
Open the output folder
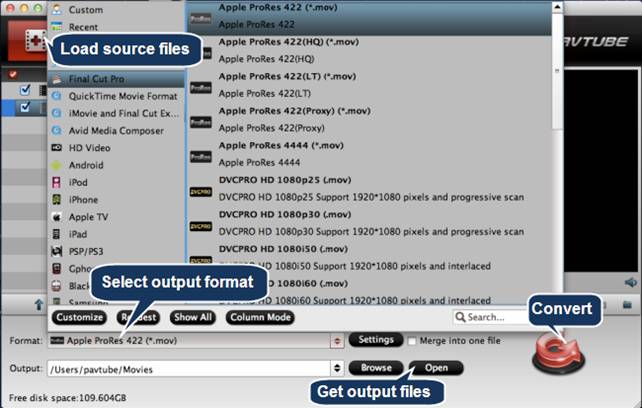tap(436, 368)
